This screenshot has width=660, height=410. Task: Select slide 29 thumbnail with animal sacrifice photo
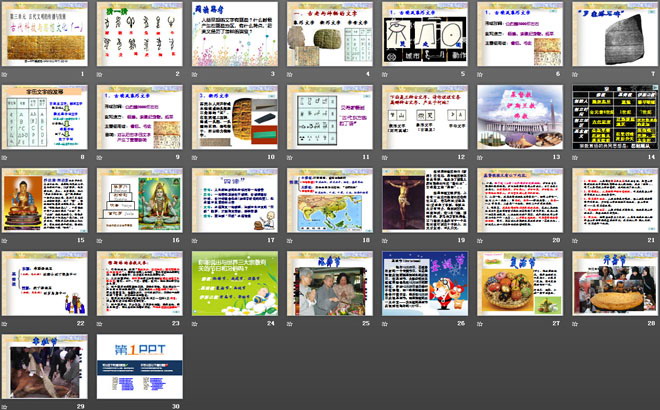45,367
